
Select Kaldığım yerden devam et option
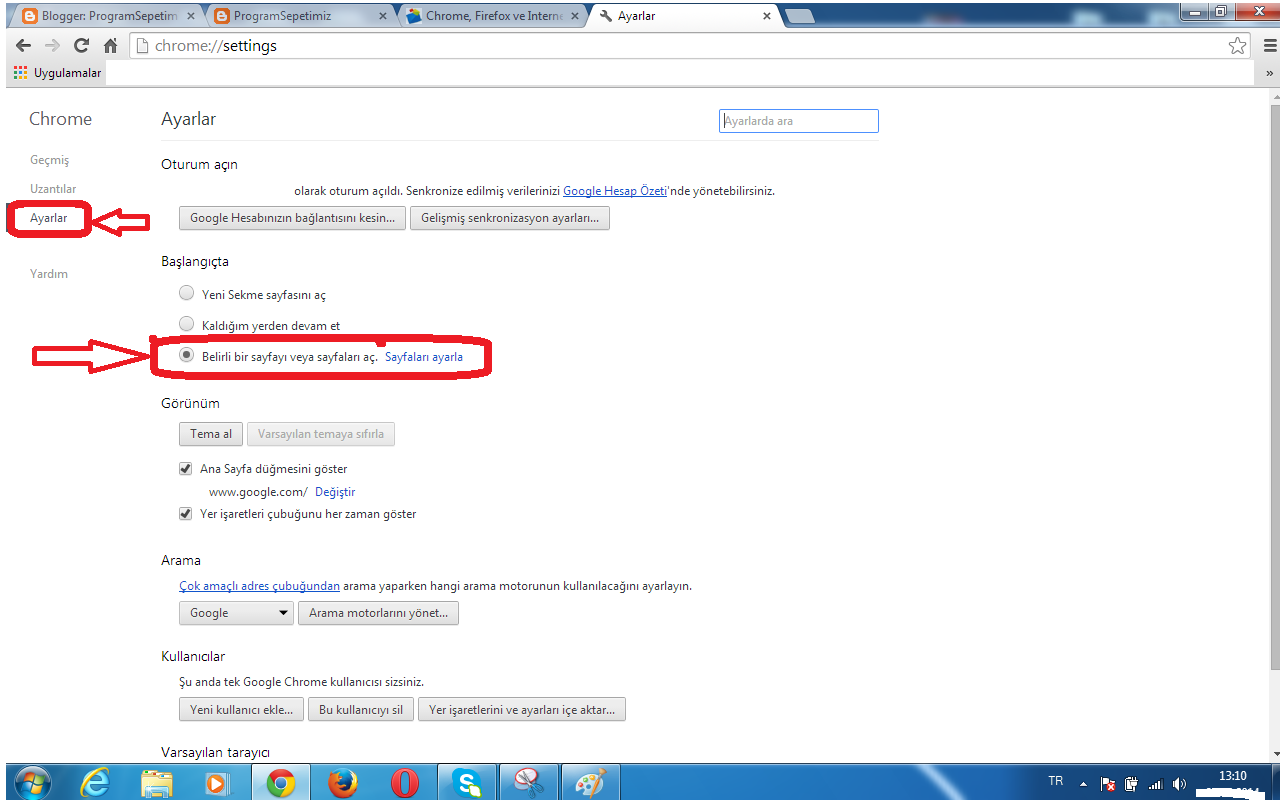tap(186, 324)
